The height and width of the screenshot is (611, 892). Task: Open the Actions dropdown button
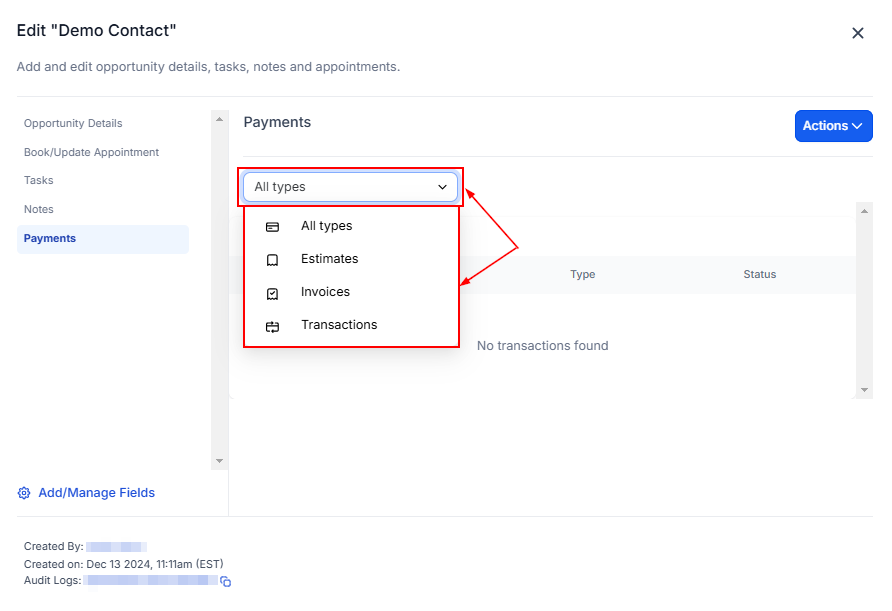pos(832,126)
